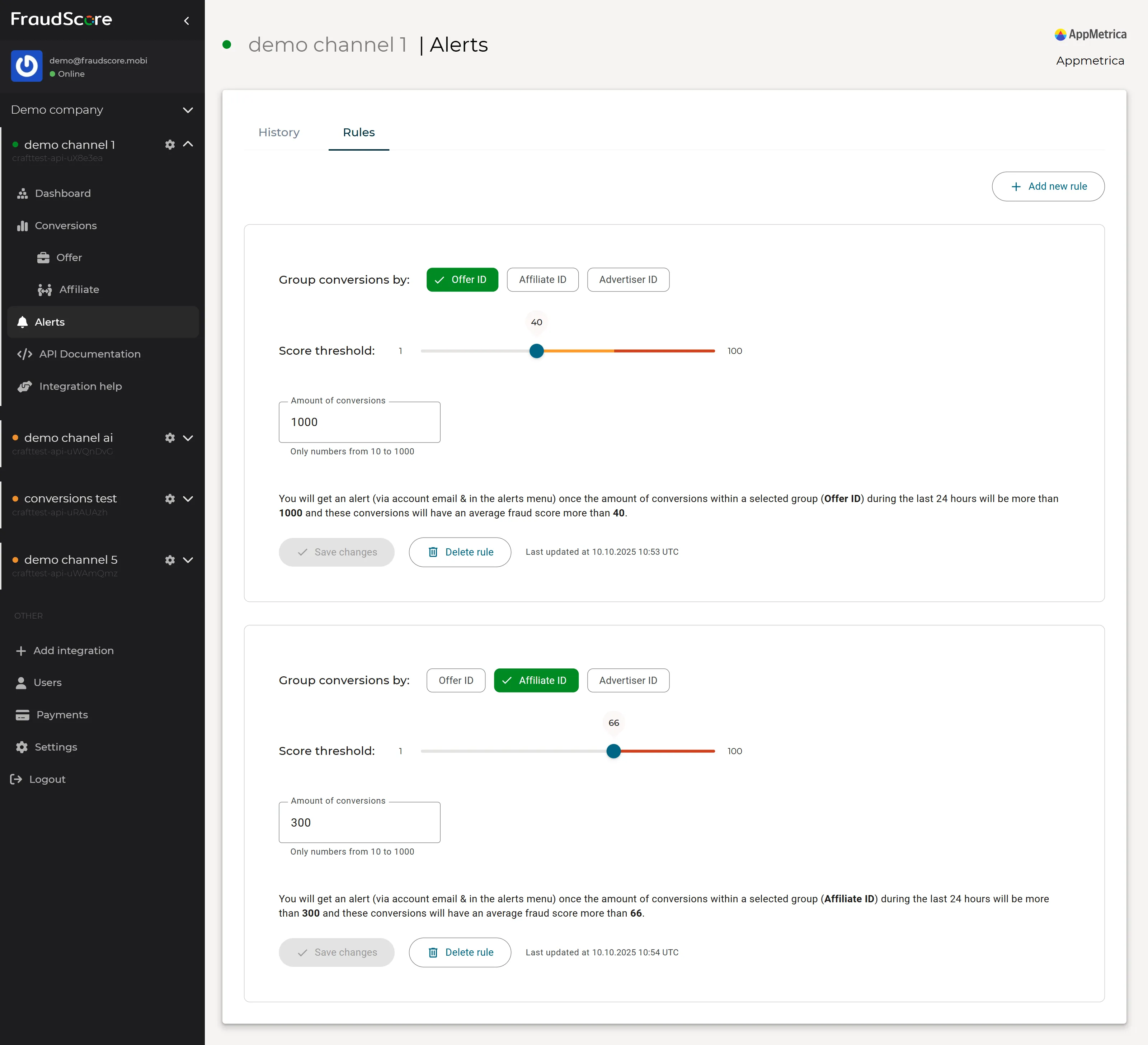Switch to the History tab
Image resolution: width=1148 pixels, height=1045 pixels.
(278, 132)
